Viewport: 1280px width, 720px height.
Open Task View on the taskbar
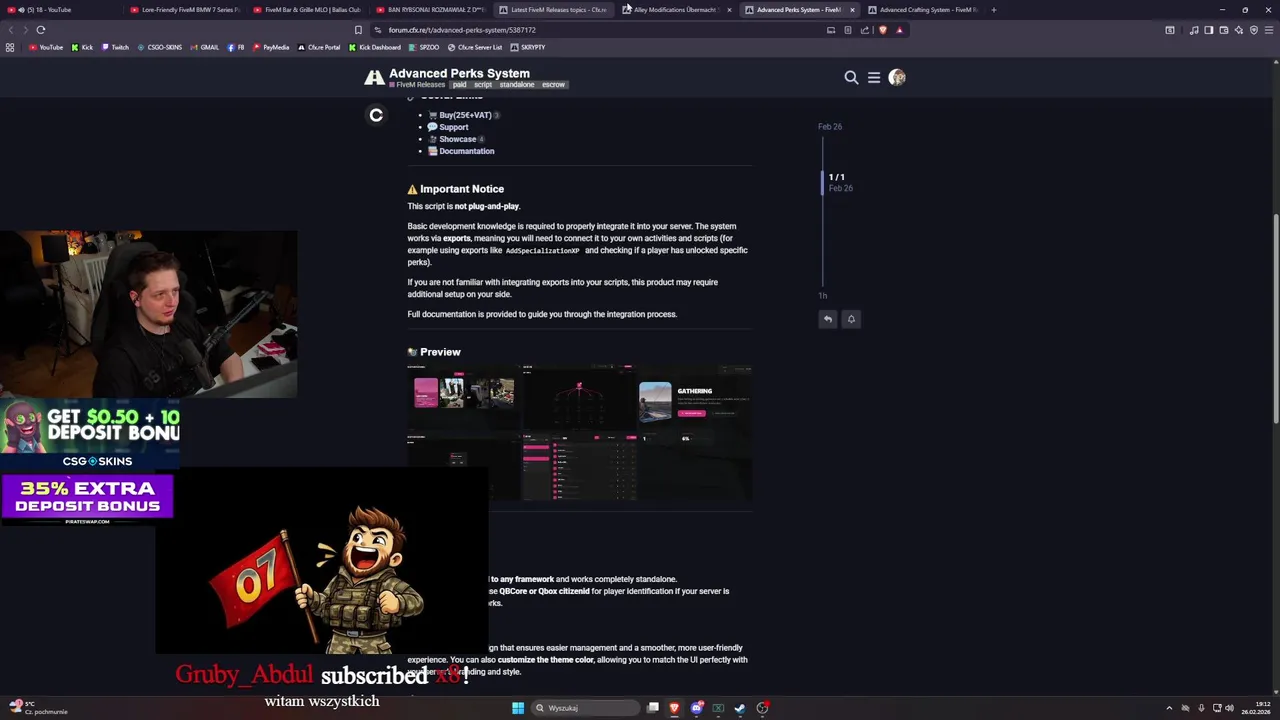[x=653, y=708]
